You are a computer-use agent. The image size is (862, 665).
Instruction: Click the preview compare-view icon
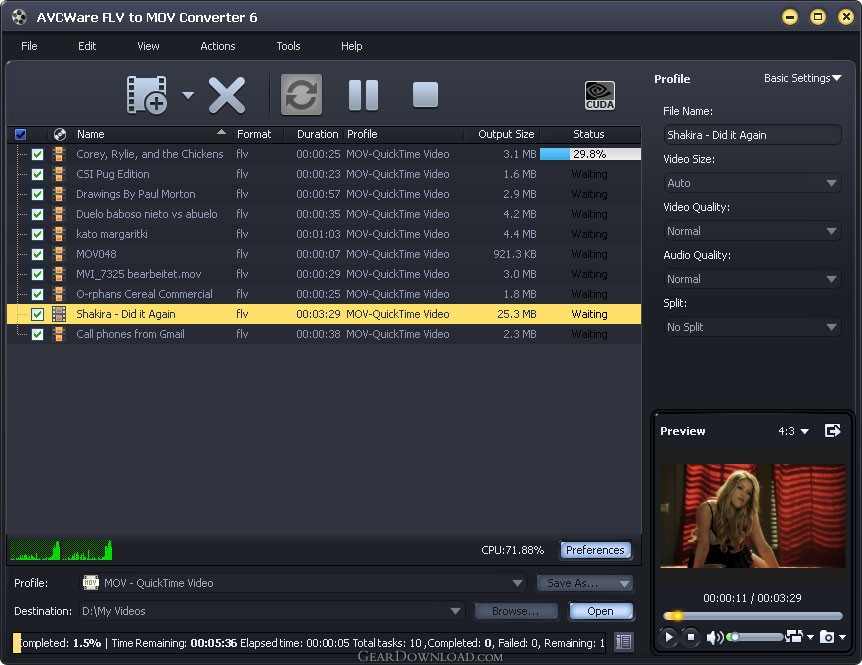click(794, 636)
